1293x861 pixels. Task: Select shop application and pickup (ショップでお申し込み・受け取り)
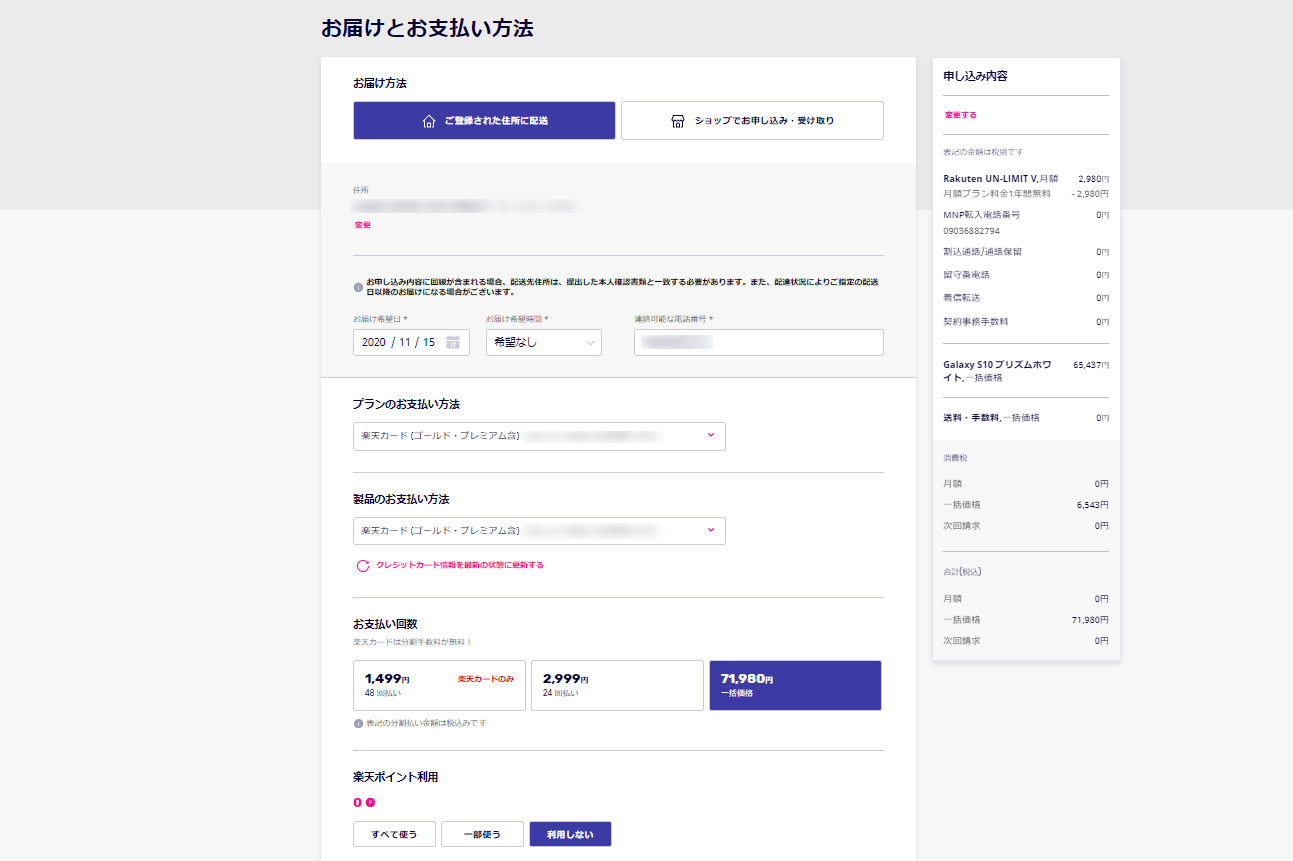752,121
